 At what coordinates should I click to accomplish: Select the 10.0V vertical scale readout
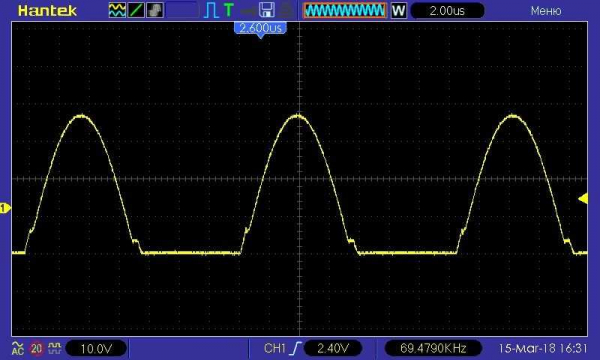coord(96,349)
